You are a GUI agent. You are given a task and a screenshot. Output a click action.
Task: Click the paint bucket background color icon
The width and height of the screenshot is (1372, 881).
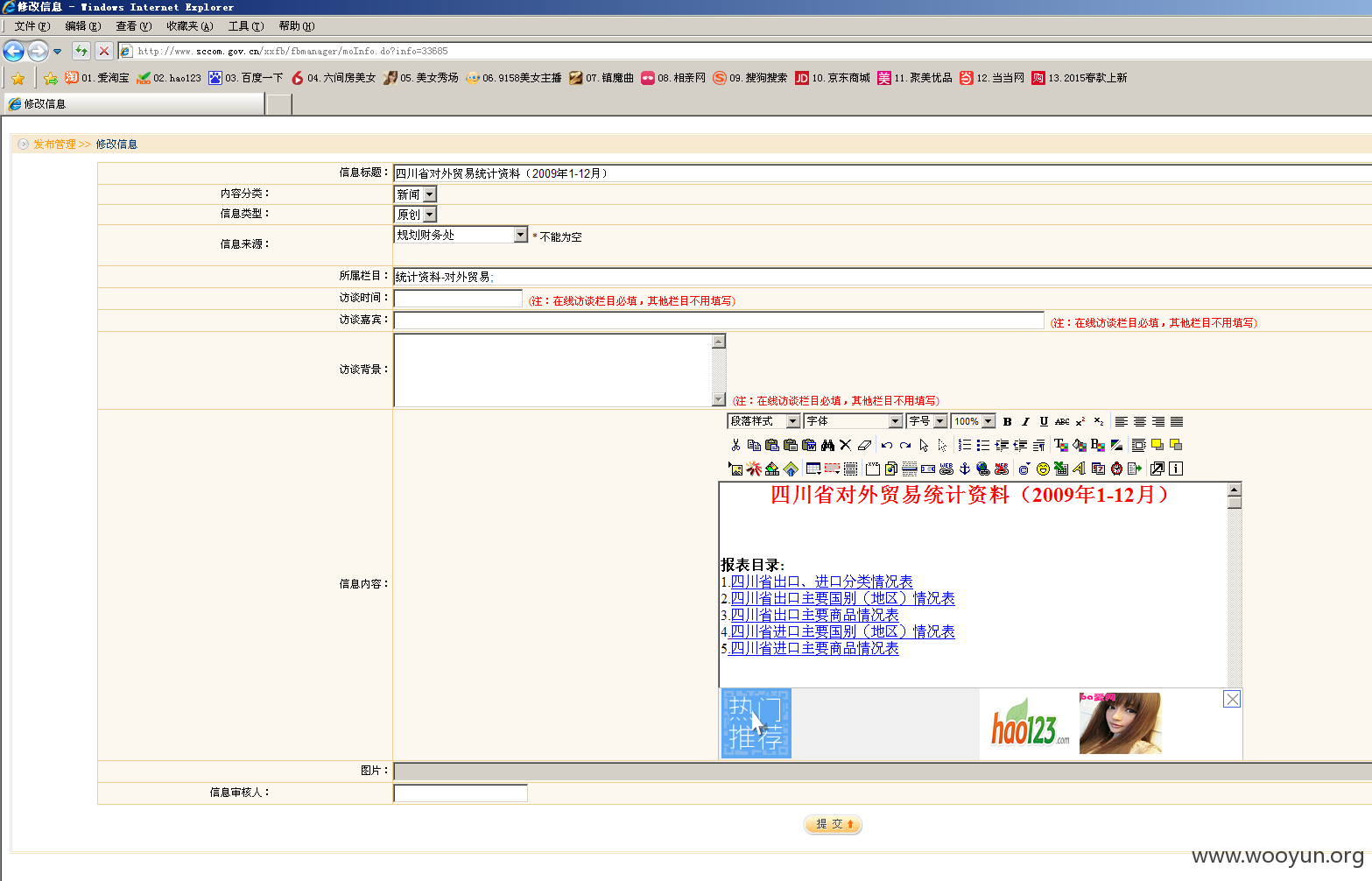coord(1080,445)
